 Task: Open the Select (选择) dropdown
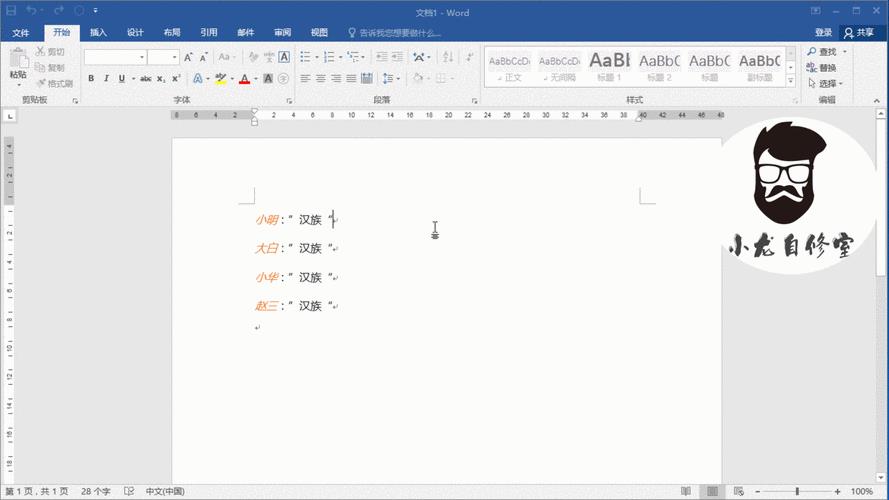pos(826,83)
